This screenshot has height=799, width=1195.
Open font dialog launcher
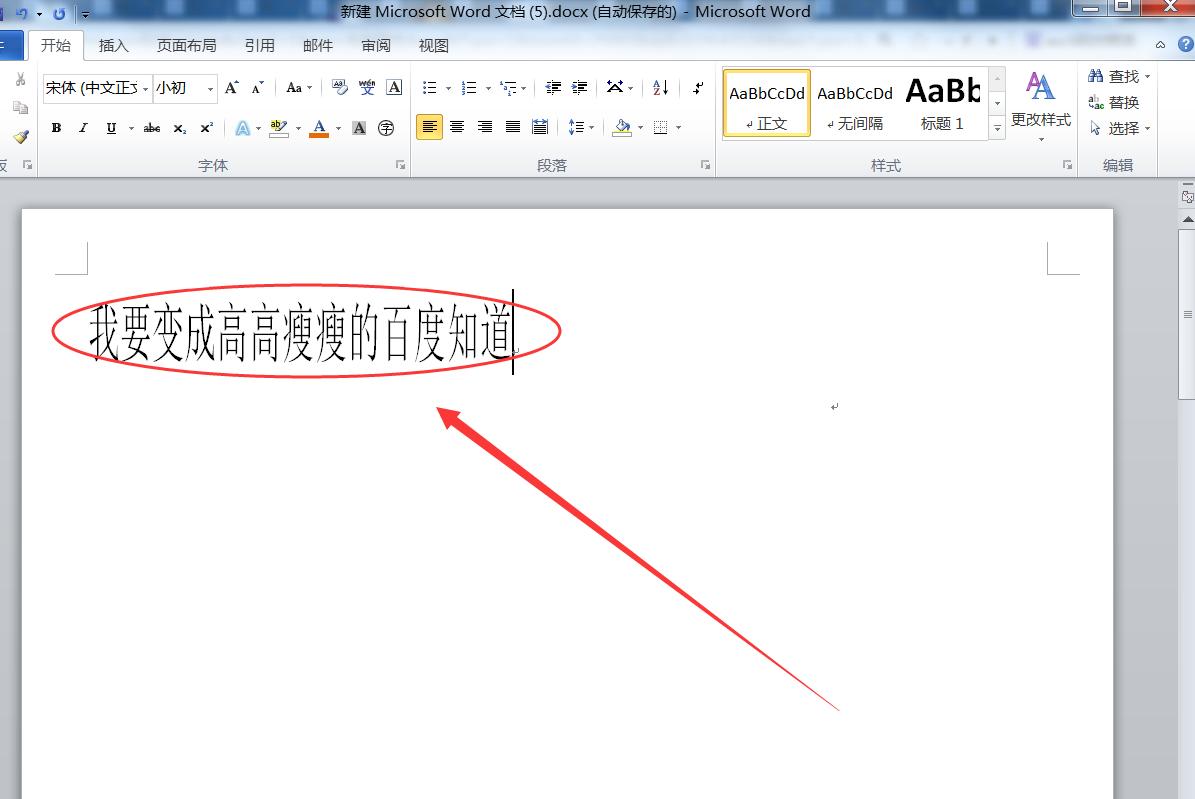click(x=400, y=165)
